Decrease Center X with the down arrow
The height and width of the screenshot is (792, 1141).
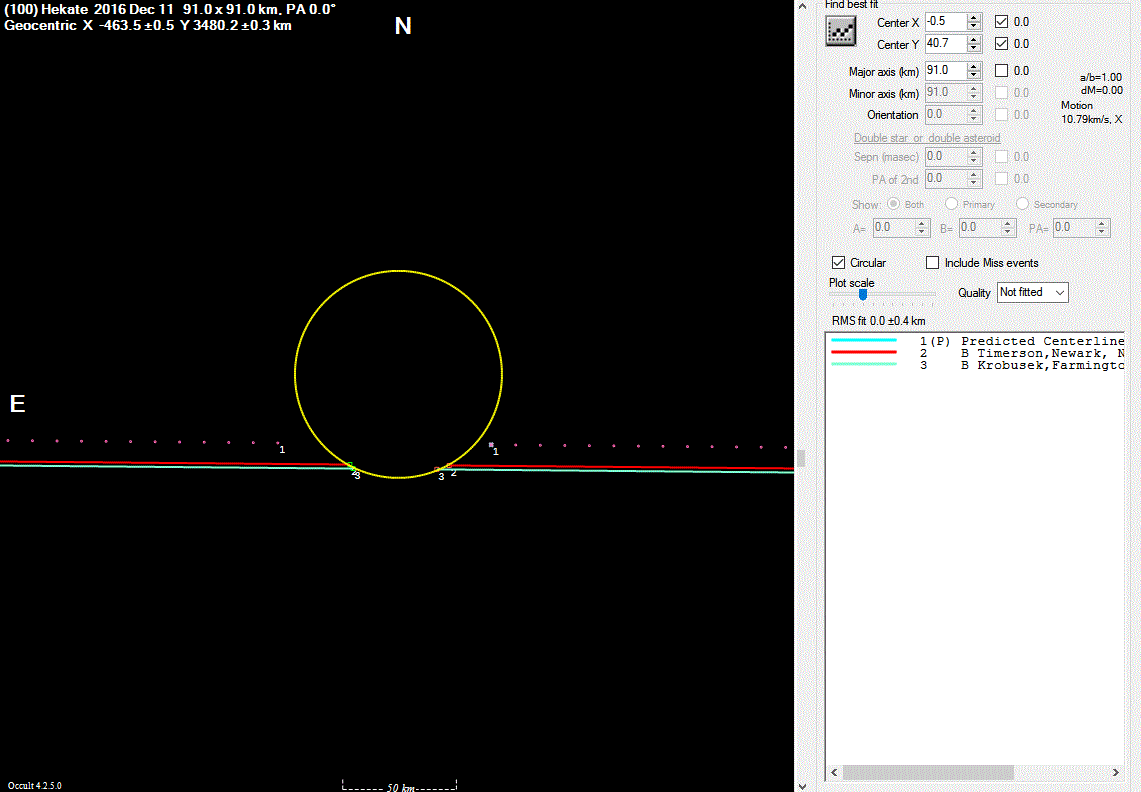click(974, 27)
